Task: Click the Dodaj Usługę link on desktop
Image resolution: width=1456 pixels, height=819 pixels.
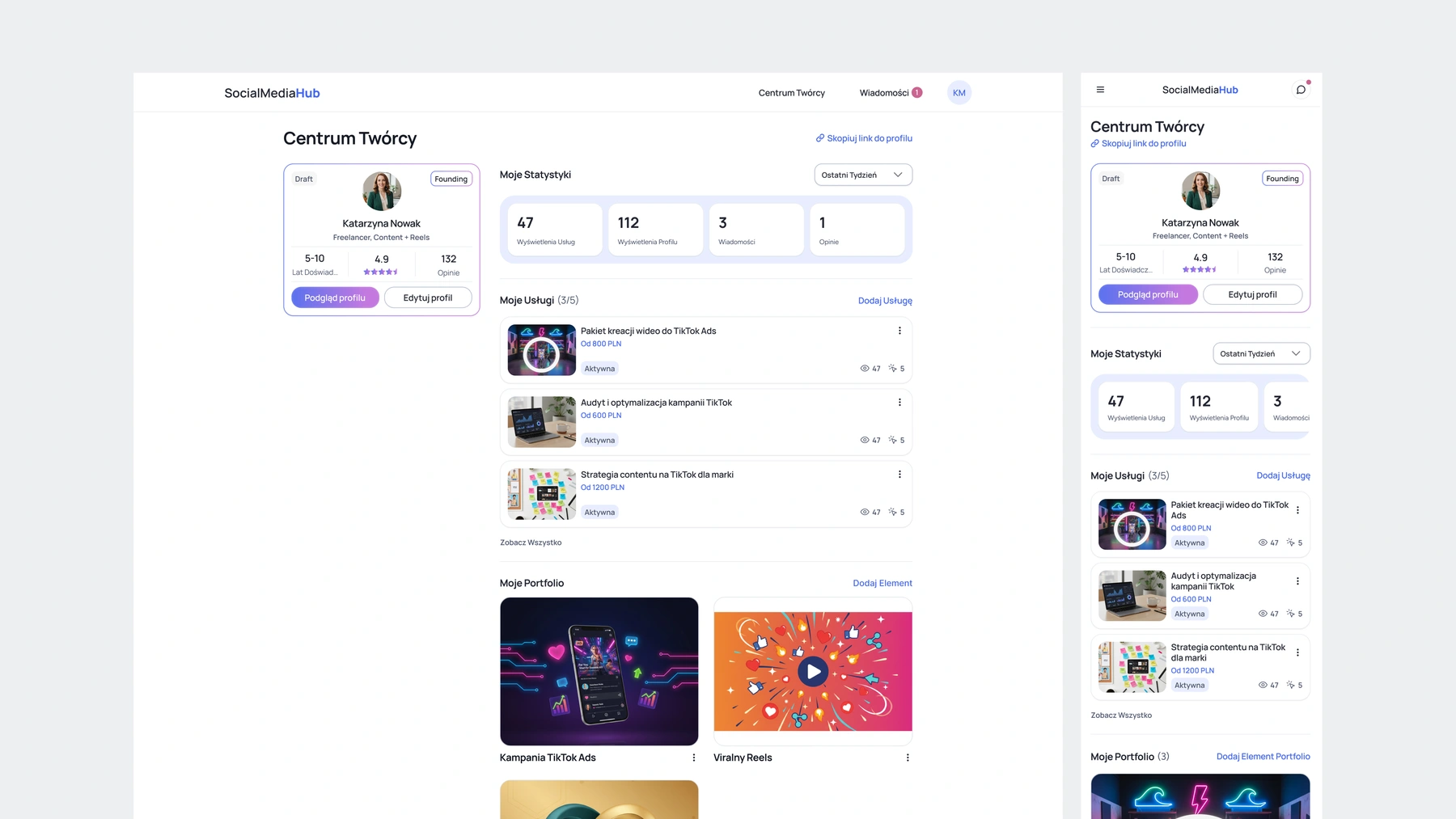Action: (885, 301)
